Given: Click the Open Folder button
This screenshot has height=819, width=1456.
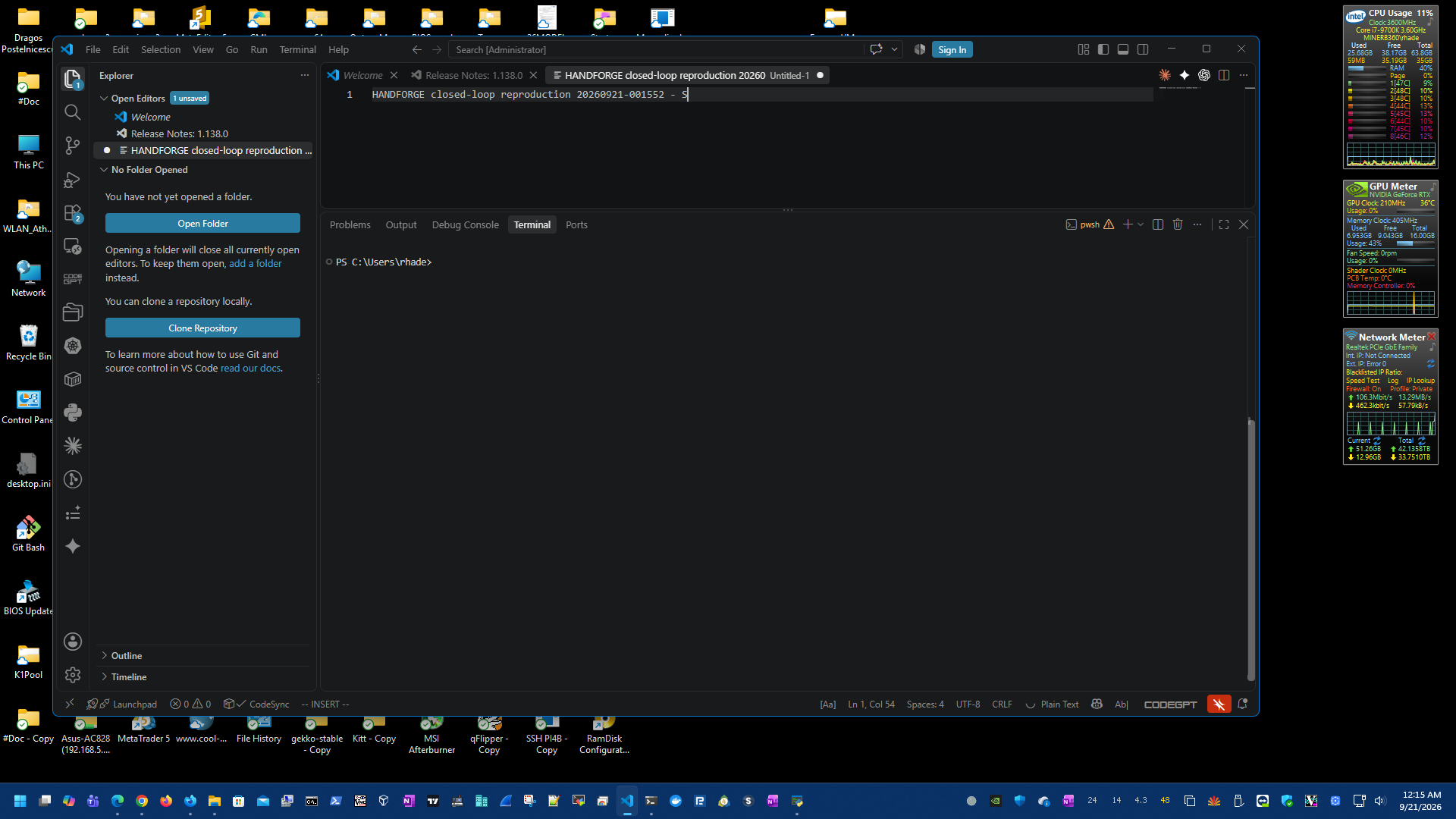Looking at the screenshot, I should coord(202,224).
